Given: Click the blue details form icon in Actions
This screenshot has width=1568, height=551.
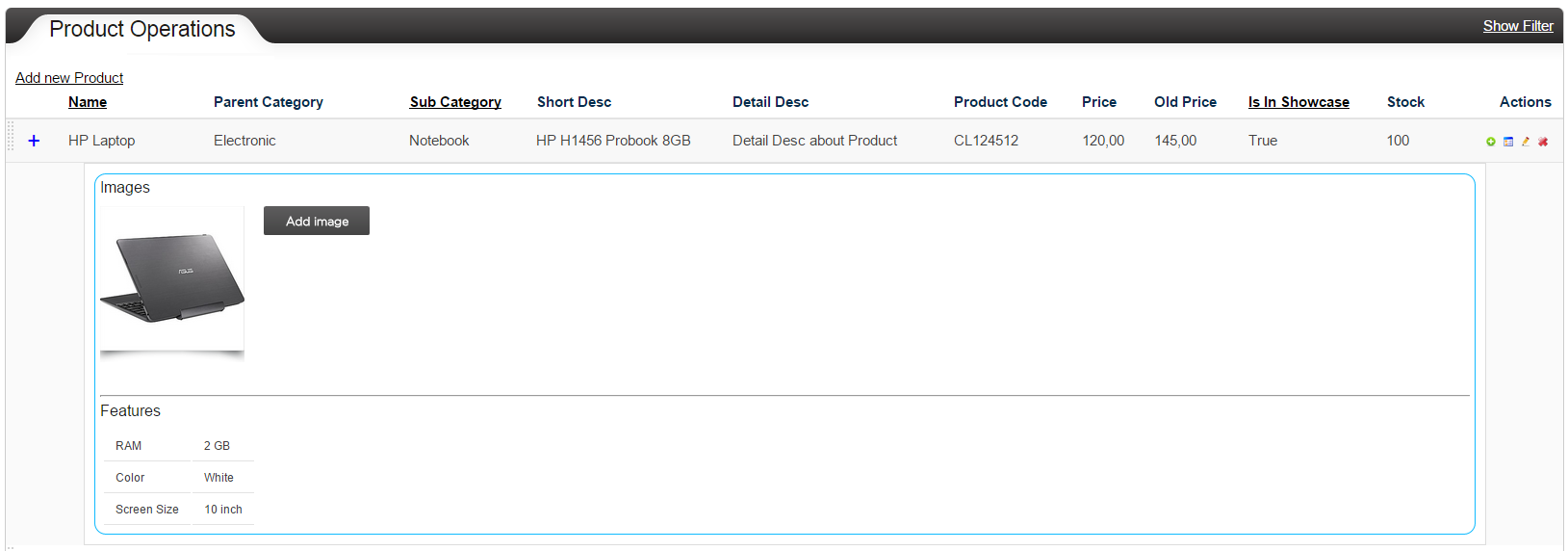Looking at the screenshot, I should click(x=1508, y=142).
